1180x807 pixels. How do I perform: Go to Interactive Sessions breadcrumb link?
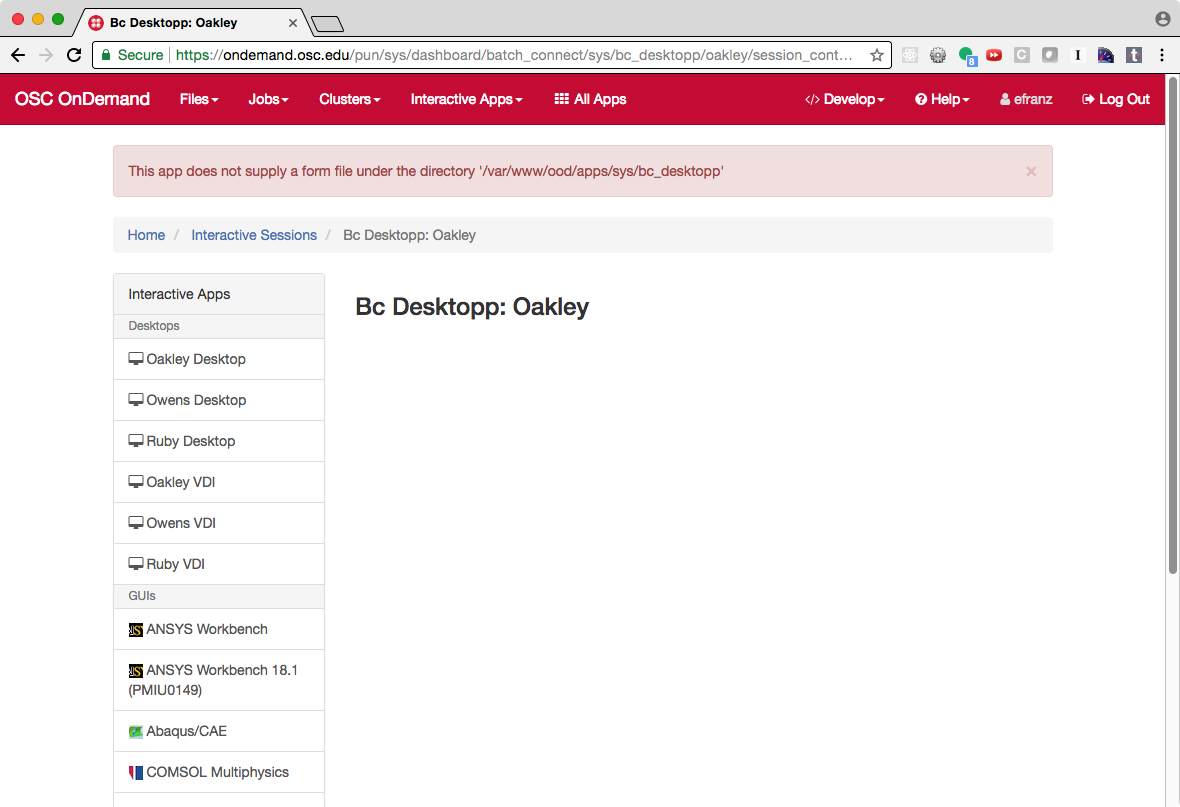point(254,235)
